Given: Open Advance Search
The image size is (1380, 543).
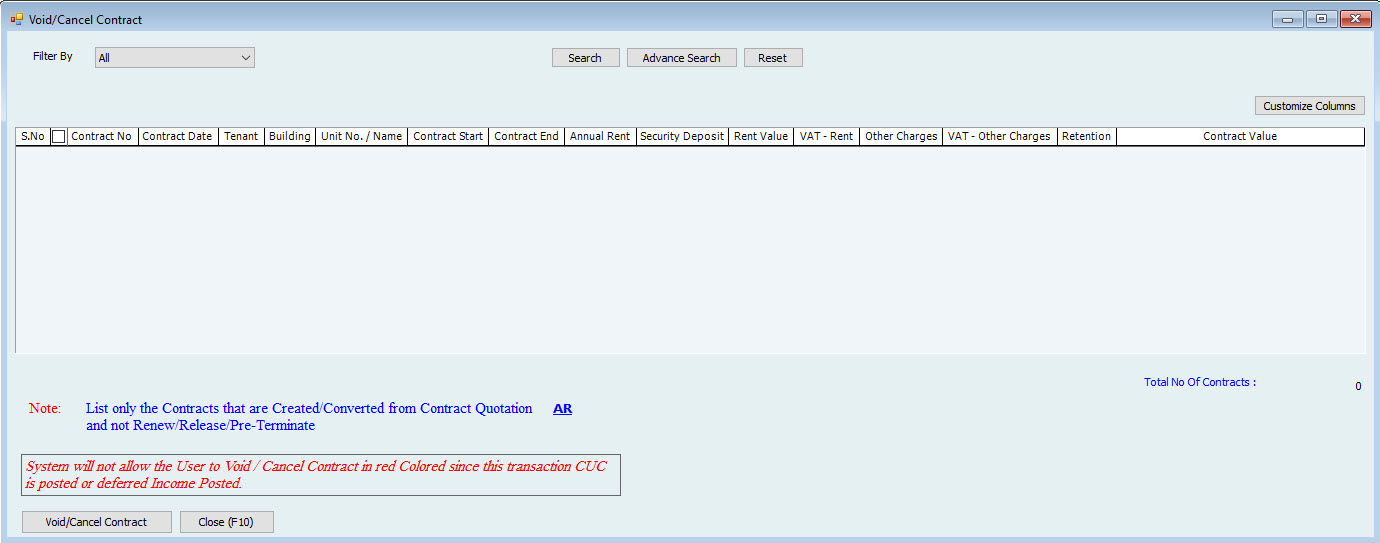Looking at the screenshot, I should 681,58.
